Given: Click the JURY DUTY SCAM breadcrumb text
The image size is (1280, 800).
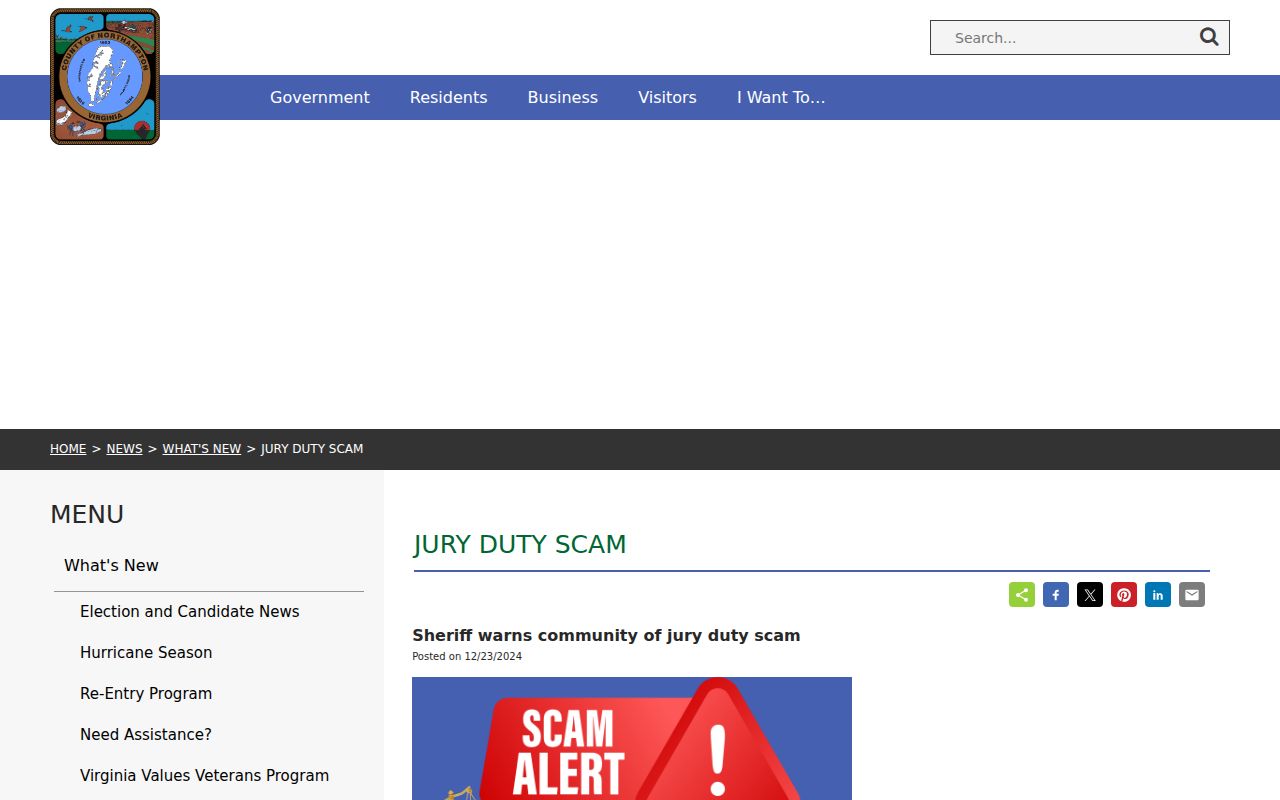Looking at the screenshot, I should [x=312, y=449].
